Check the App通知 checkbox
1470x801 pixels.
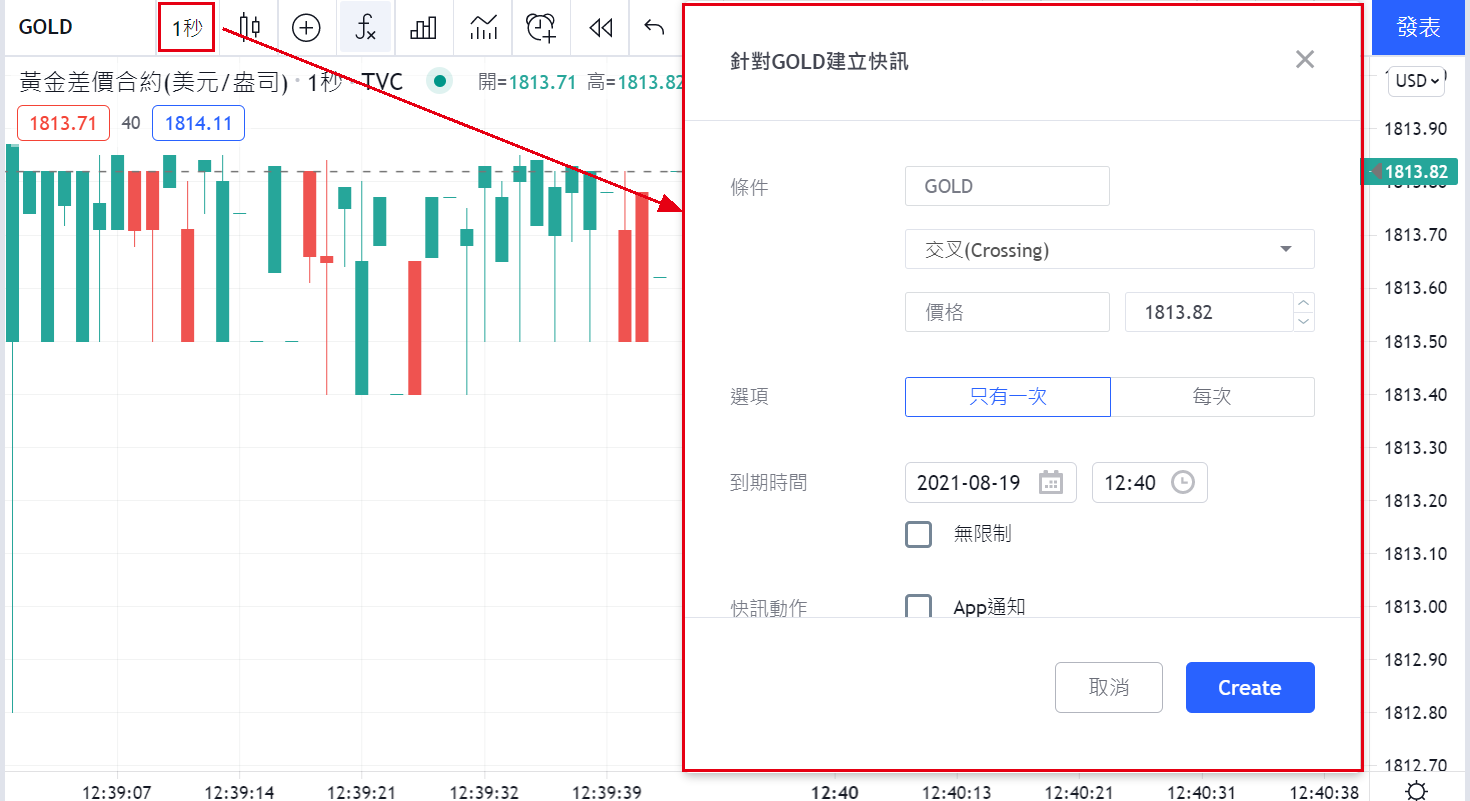(x=918, y=607)
